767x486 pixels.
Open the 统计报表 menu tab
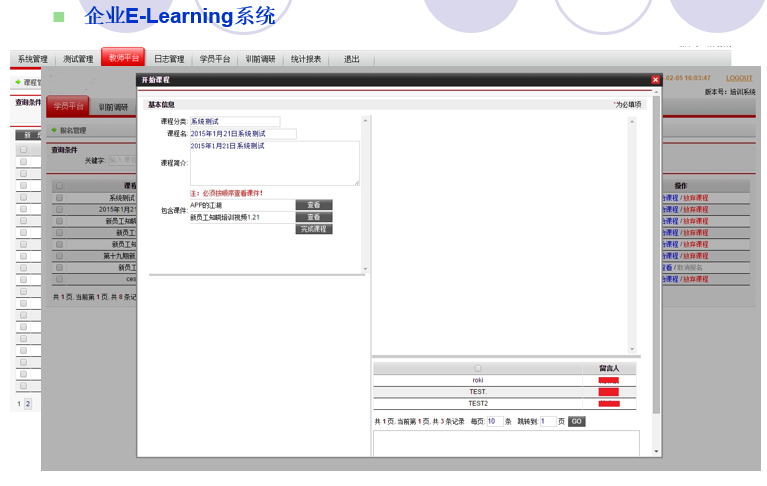pyautogui.click(x=306, y=59)
